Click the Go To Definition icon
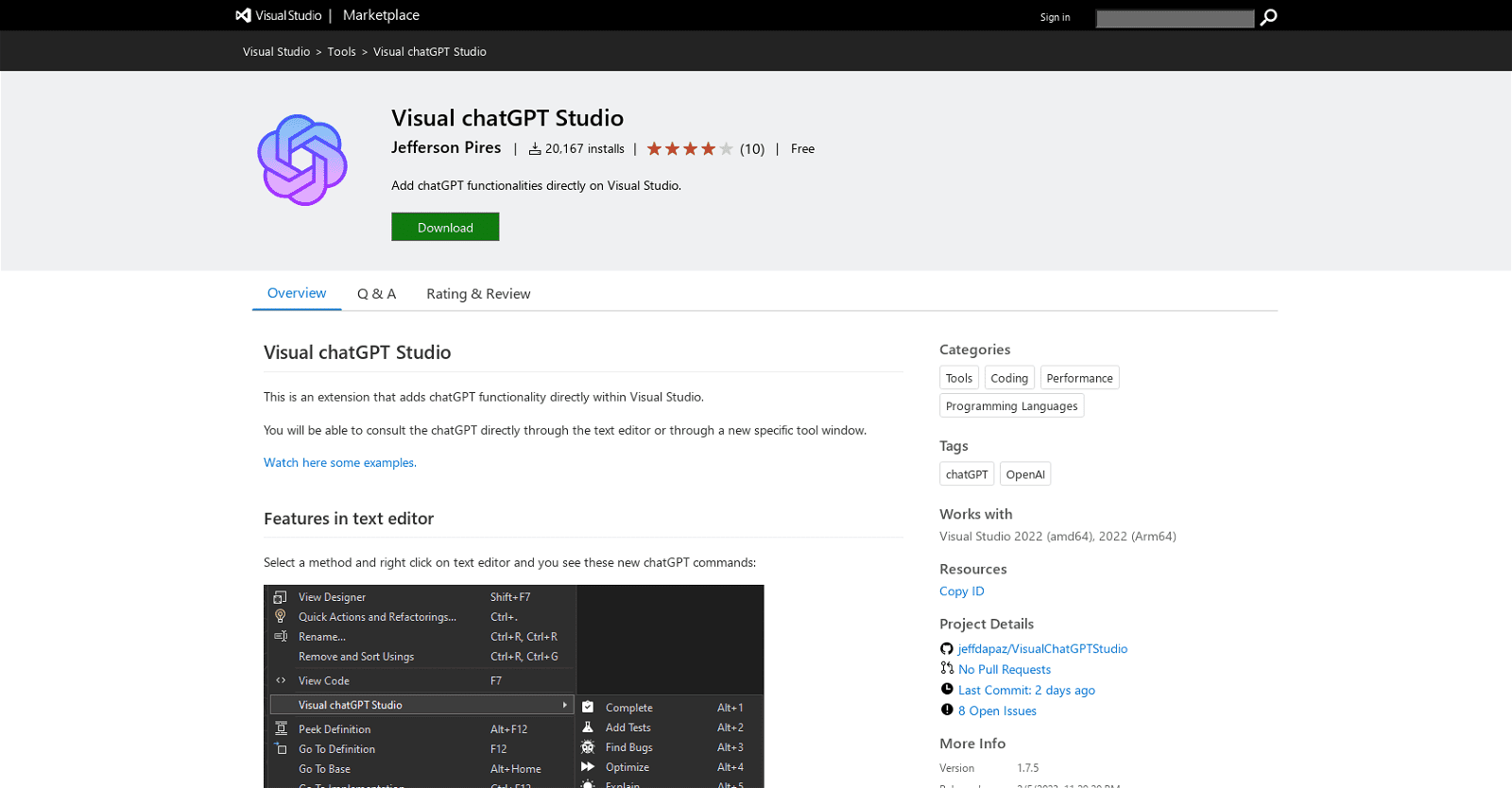1512x788 pixels. (x=281, y=748)
